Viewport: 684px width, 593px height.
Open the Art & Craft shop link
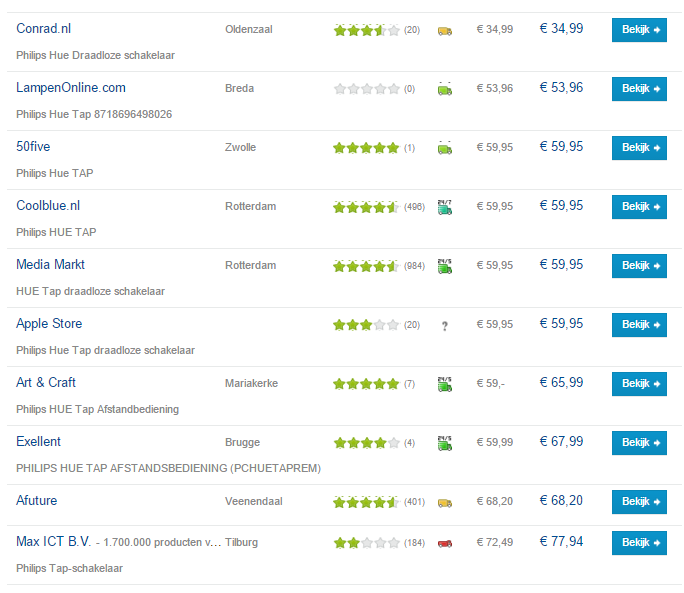pyautogui.click(x=46, y=383)
